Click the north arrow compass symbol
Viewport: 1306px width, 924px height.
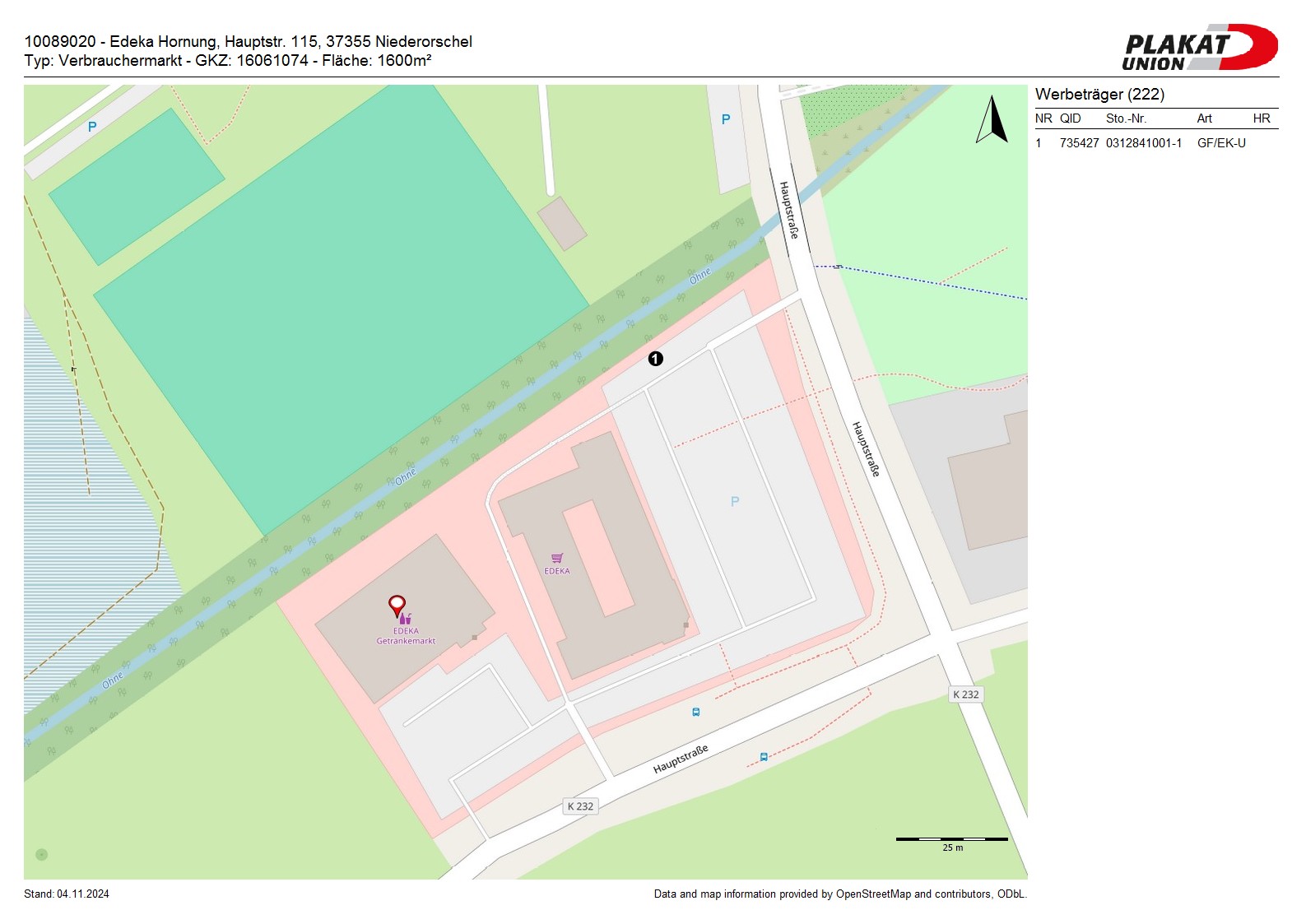tap(992, 120)
